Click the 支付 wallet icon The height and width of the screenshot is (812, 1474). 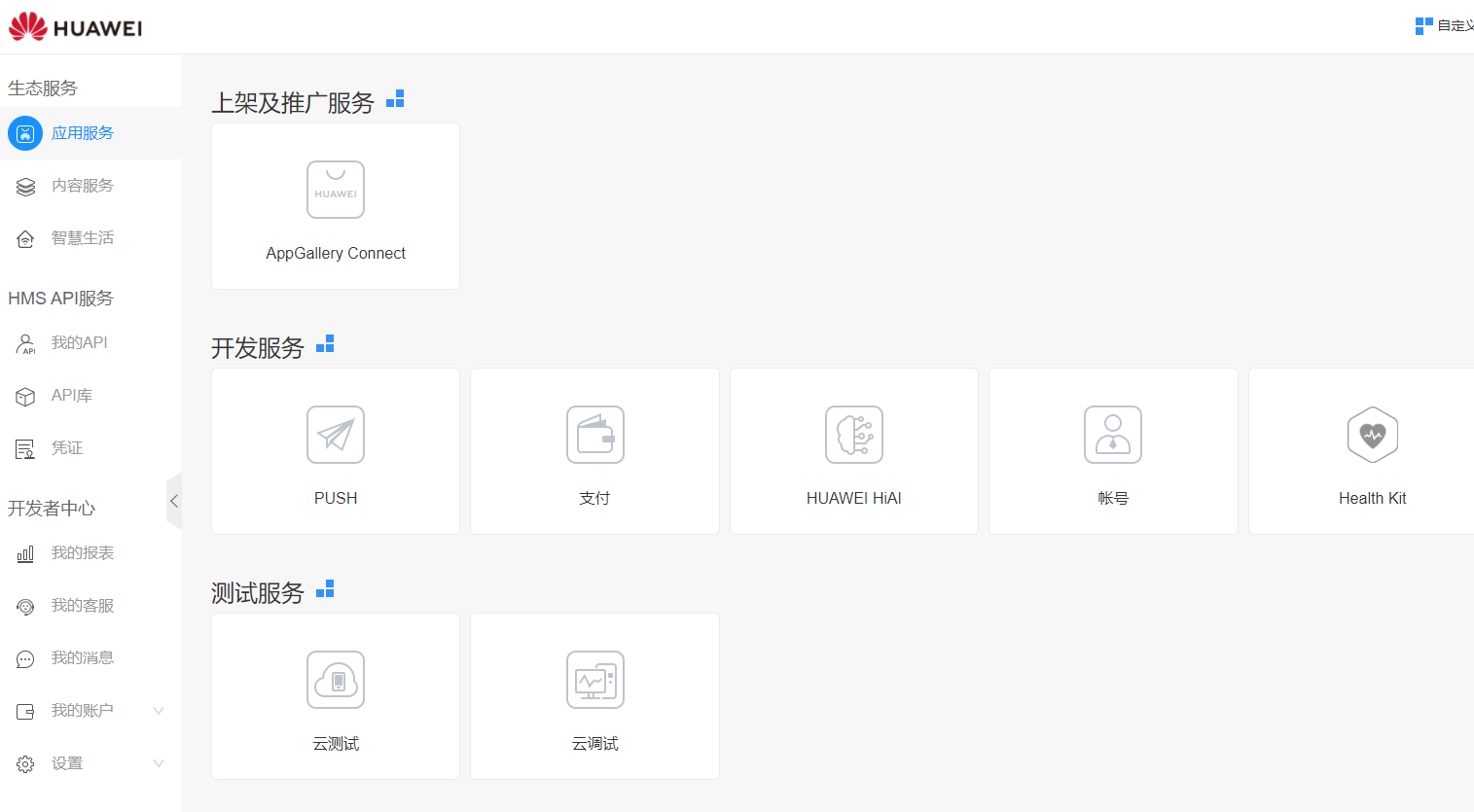click(595, 435)
